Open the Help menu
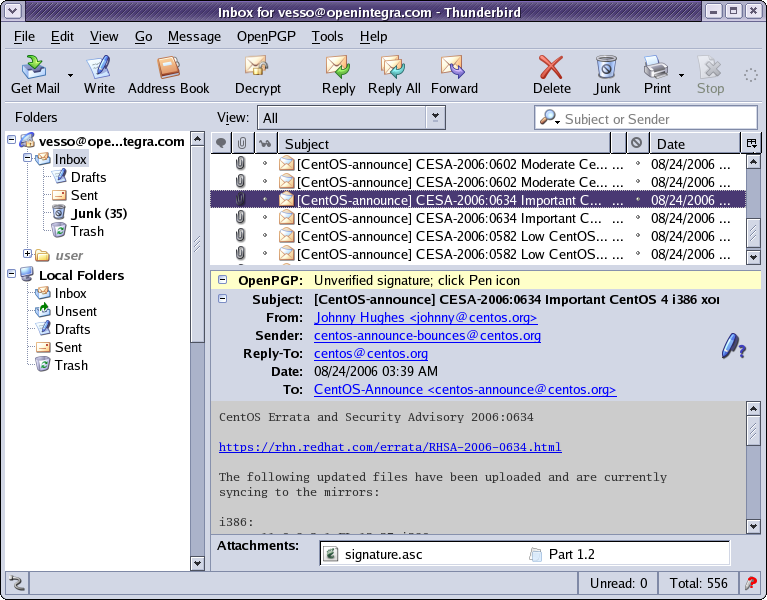 coord(373,37)
